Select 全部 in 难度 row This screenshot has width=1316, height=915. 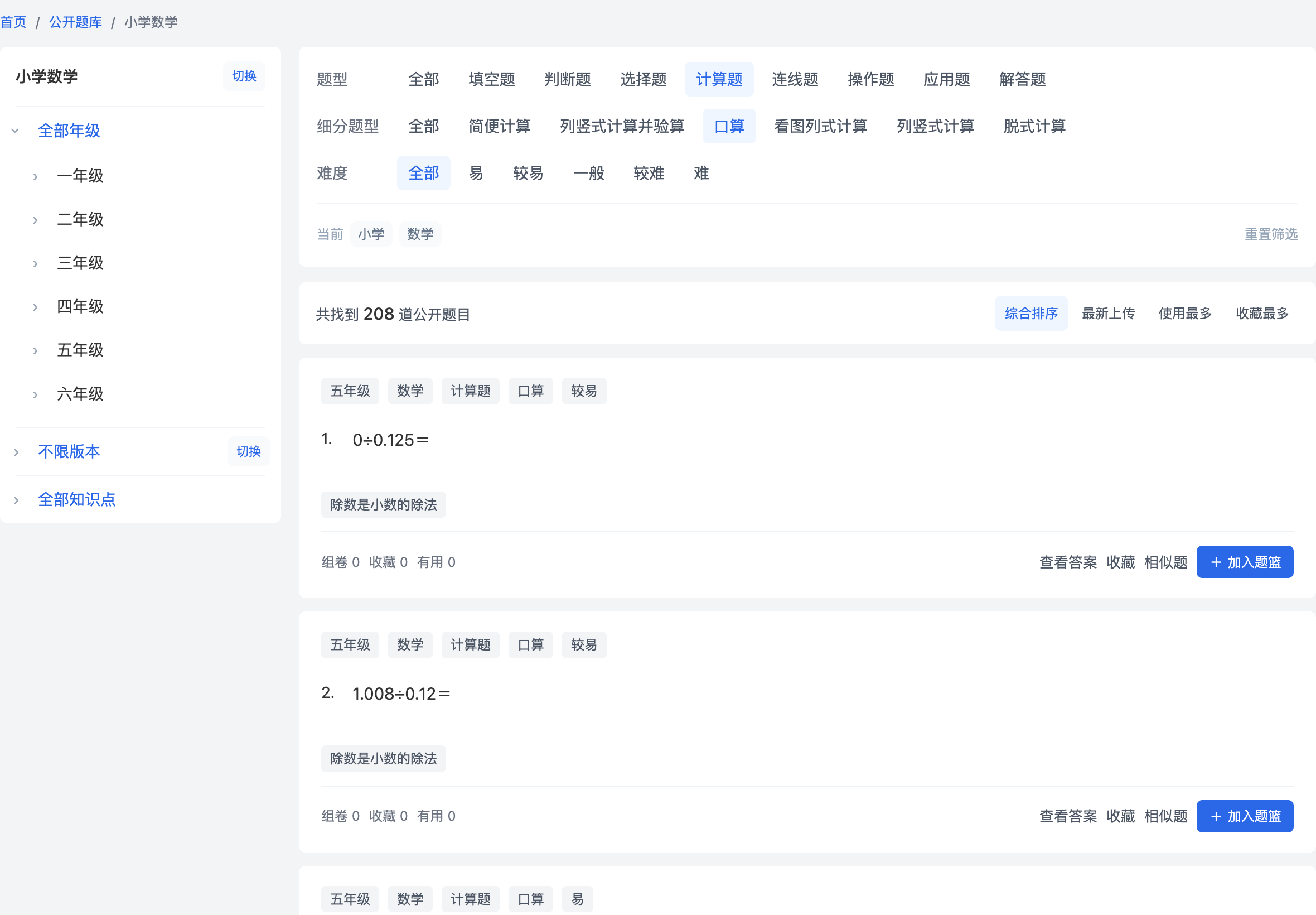[423, 173]
